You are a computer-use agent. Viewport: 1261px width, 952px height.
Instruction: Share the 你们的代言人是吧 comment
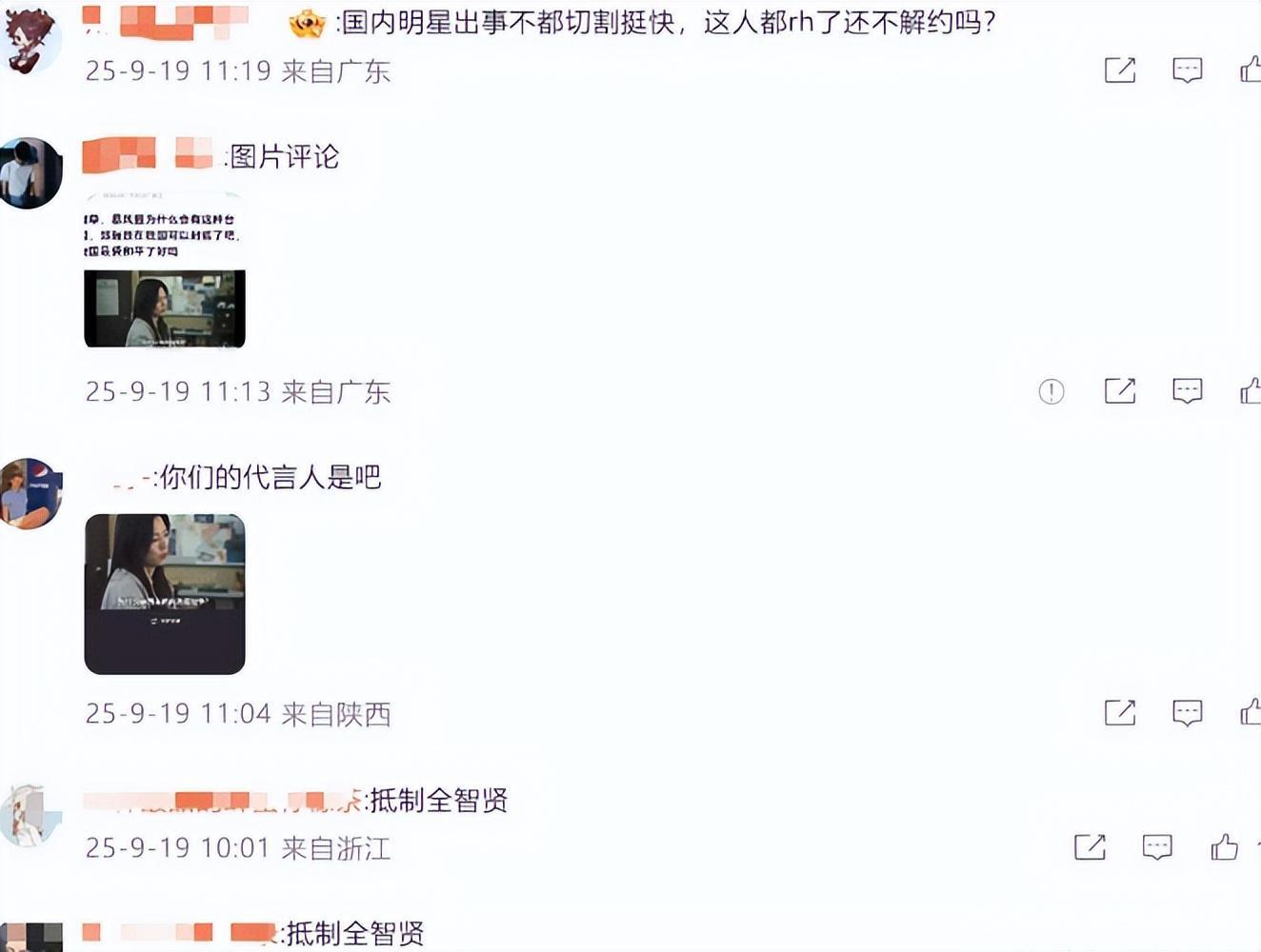point(1120,712)
